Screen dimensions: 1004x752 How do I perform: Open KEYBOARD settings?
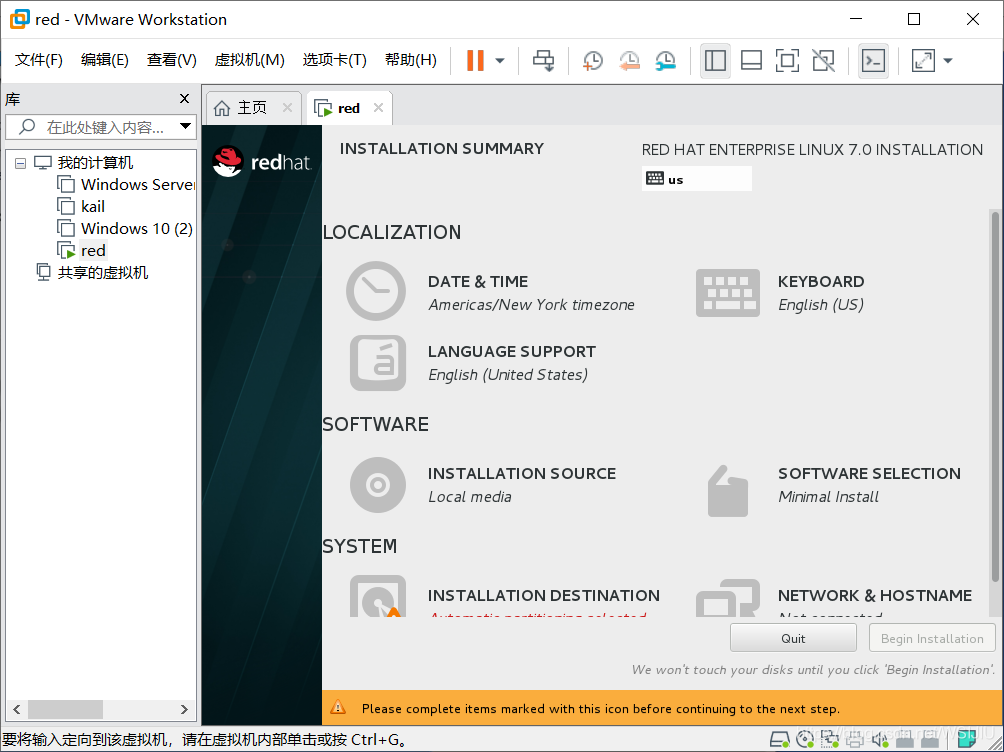point(821,282)
